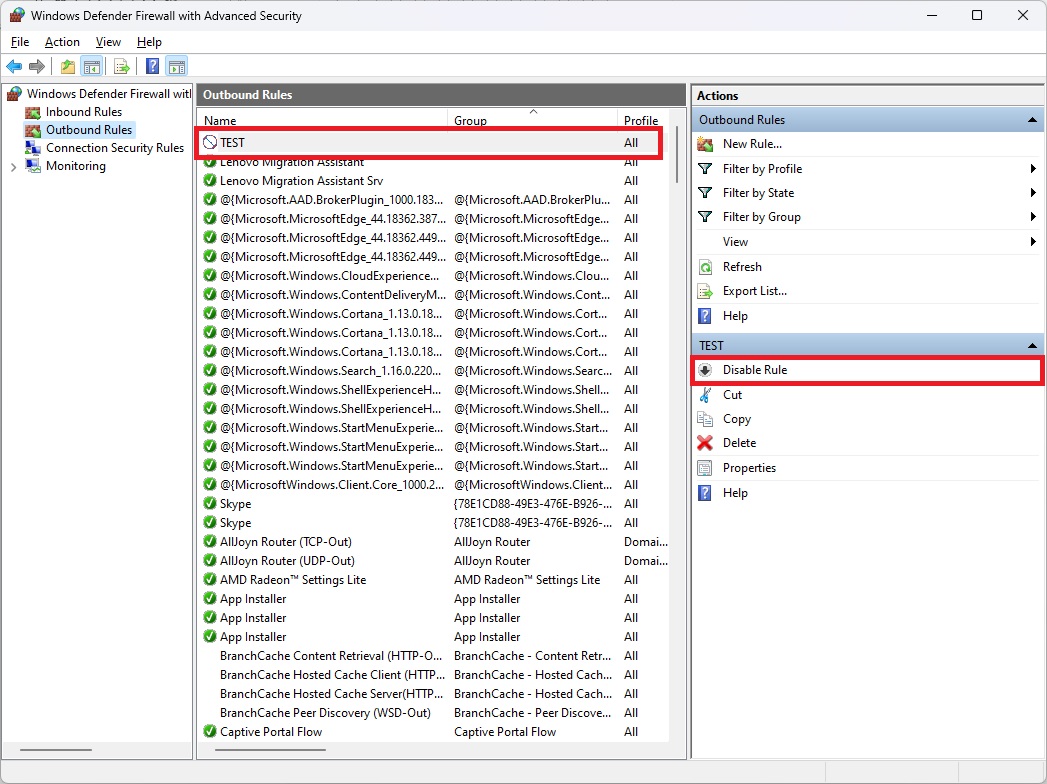Sort by the Name column header
The image size is (1047, 784).
pos(323,120)
